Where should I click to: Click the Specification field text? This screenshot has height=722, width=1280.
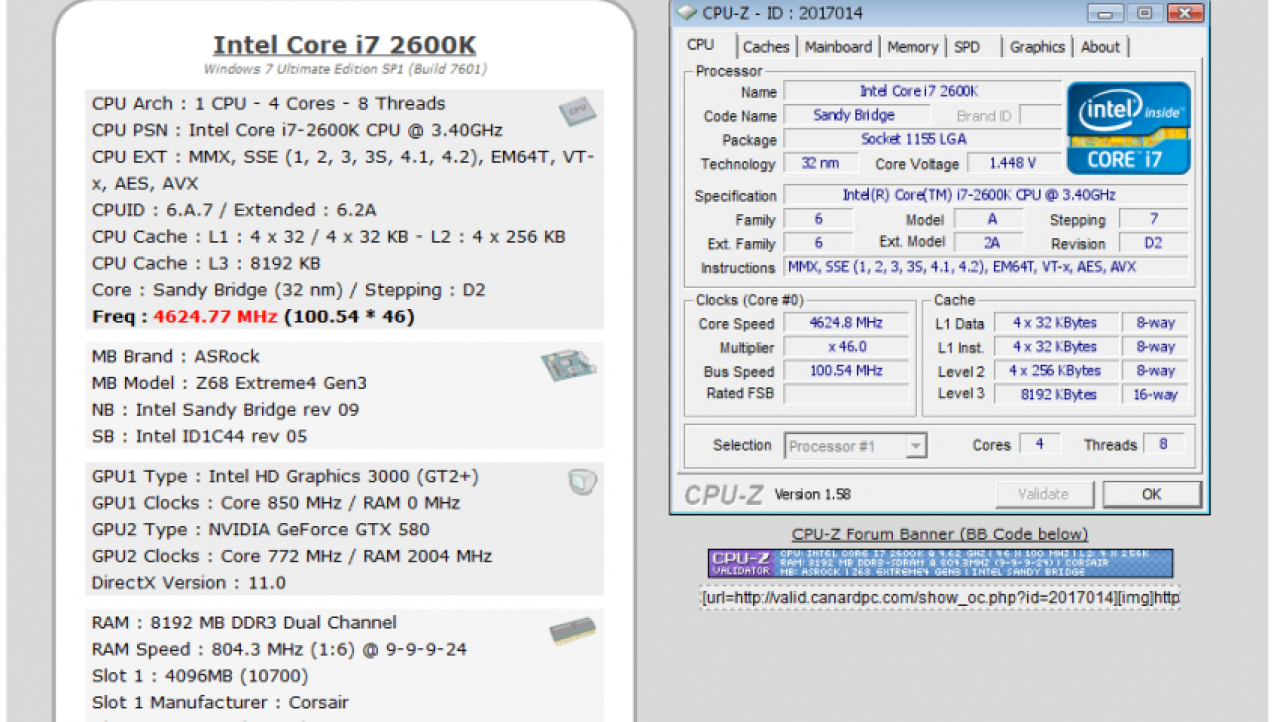[986, 195]
